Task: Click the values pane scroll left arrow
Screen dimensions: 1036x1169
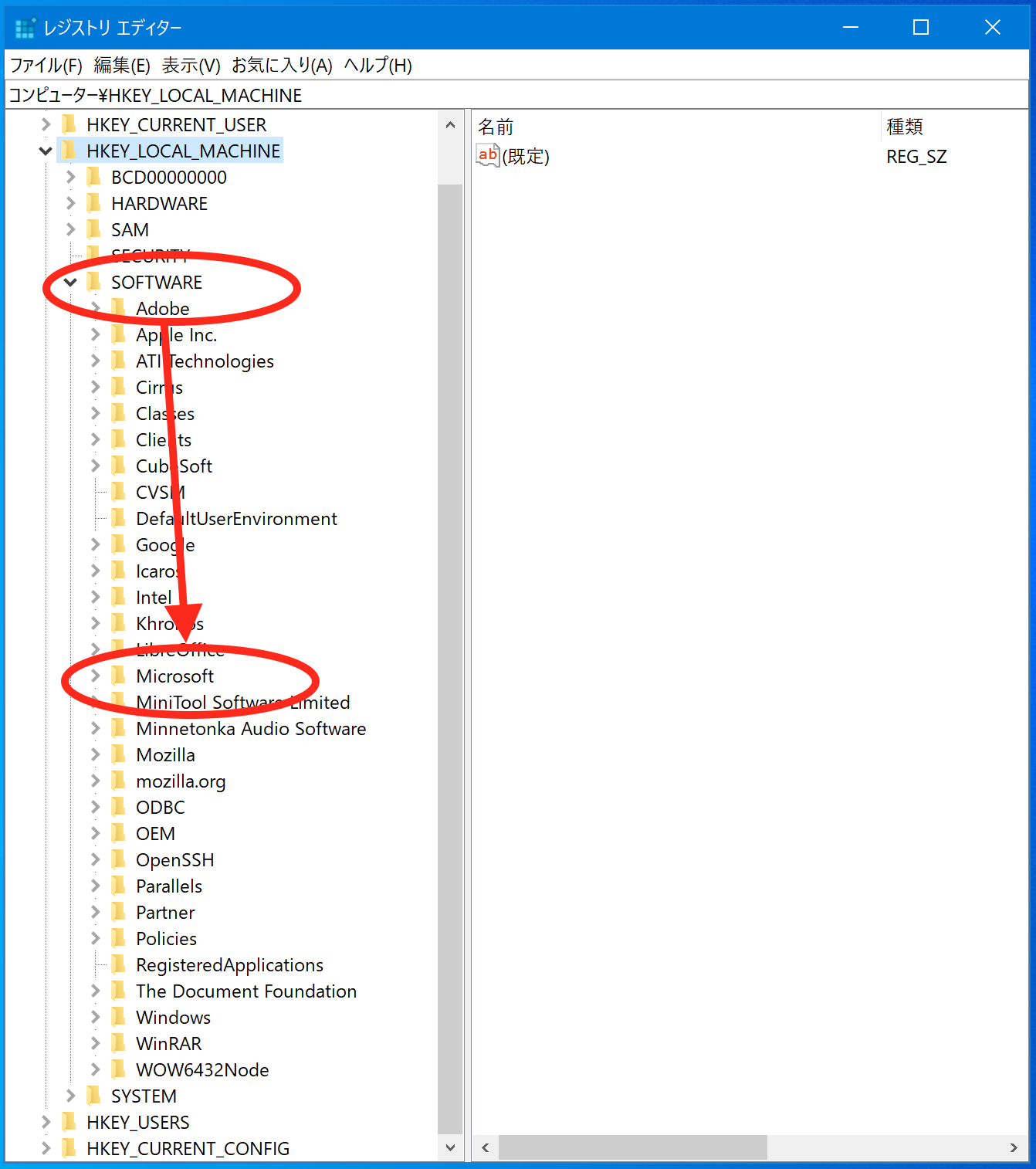Action: pos(485,1148)
